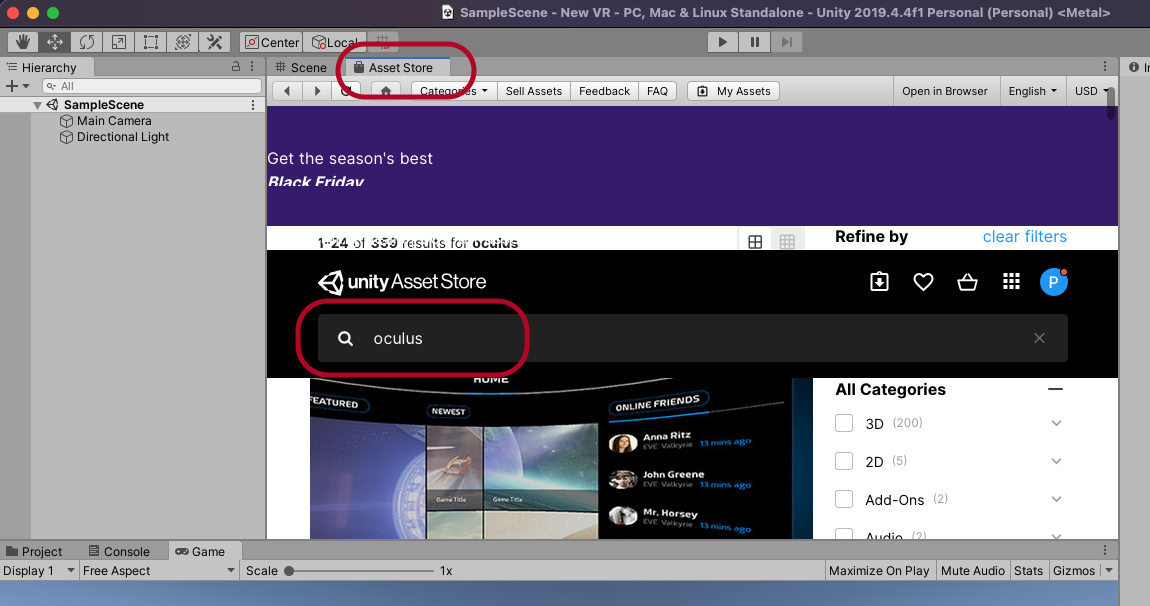The width and height of the screenshot is (1150, 606).
Task: Open Sell Assets page
Action: (533, 91)
